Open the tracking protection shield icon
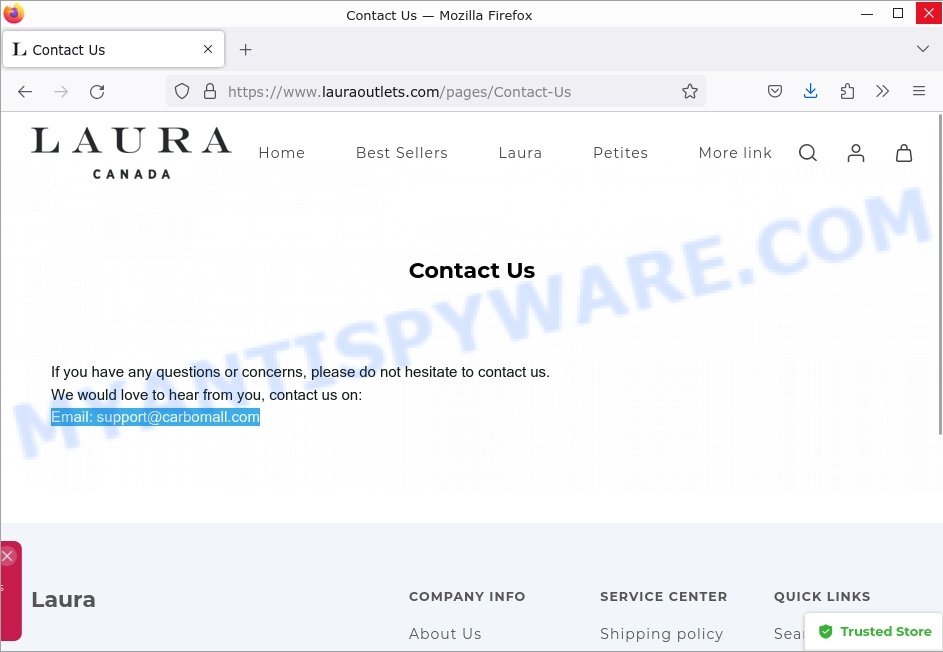 click(x=182, y=91)
